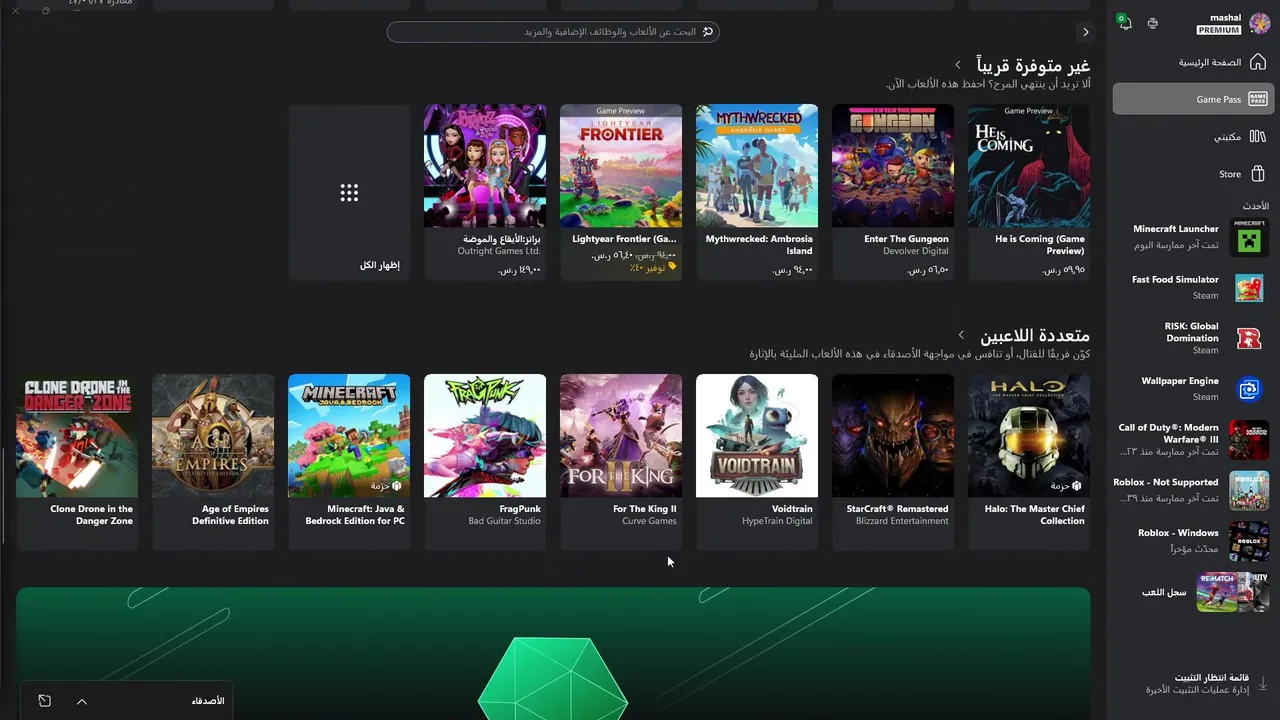Open the Mythwrecked: Ambrosia Island thumbnail
The image size is (1280, 720).
(757, 166)
